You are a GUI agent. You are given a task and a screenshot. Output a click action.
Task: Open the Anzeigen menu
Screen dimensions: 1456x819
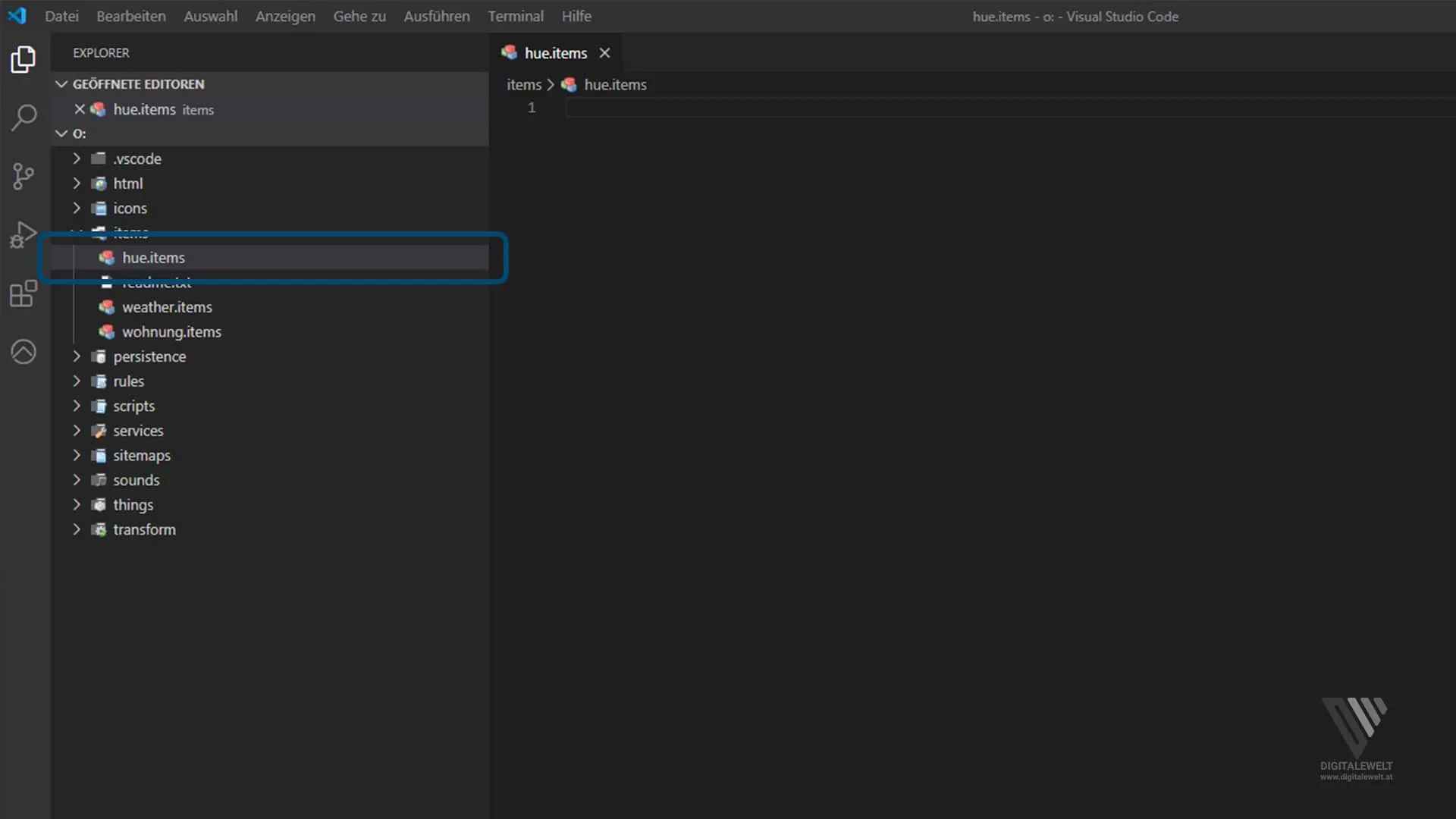(285, 16)
